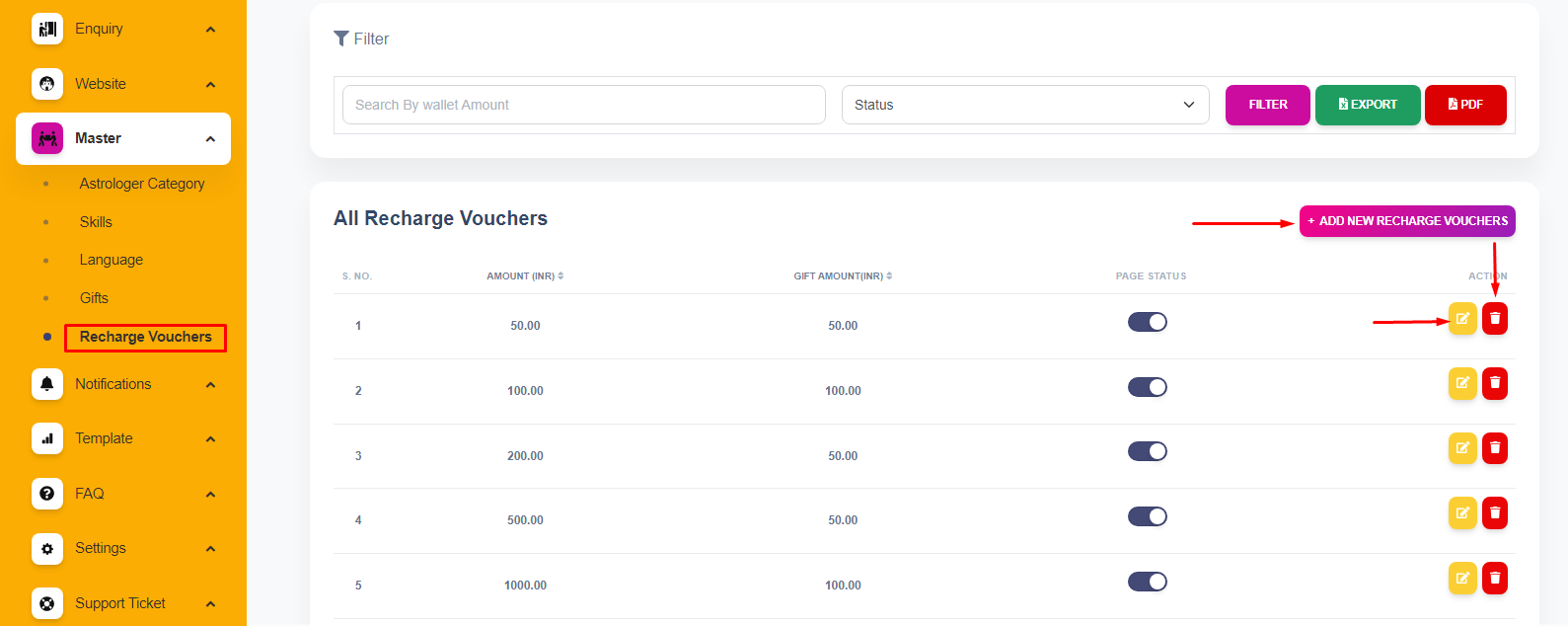
Task: Click the EXPORT button
Action: (1368, 105)
